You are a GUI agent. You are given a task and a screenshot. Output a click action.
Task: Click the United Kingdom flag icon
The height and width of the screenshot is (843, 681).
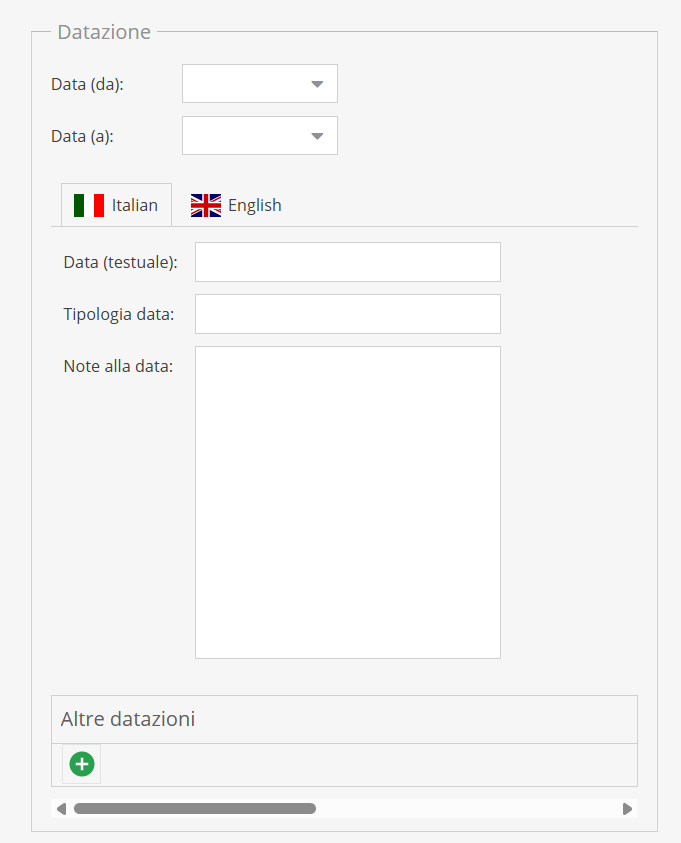pos(206,205)
